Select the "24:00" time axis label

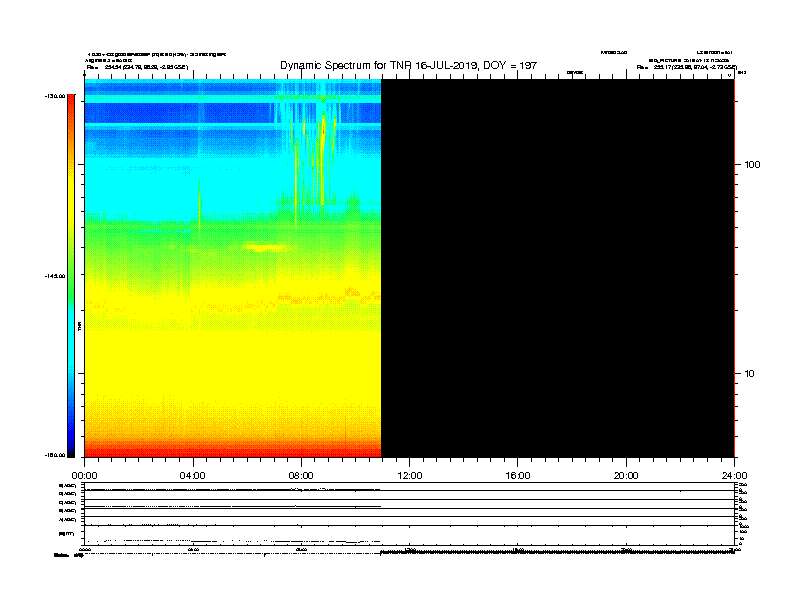pos(734,476)
